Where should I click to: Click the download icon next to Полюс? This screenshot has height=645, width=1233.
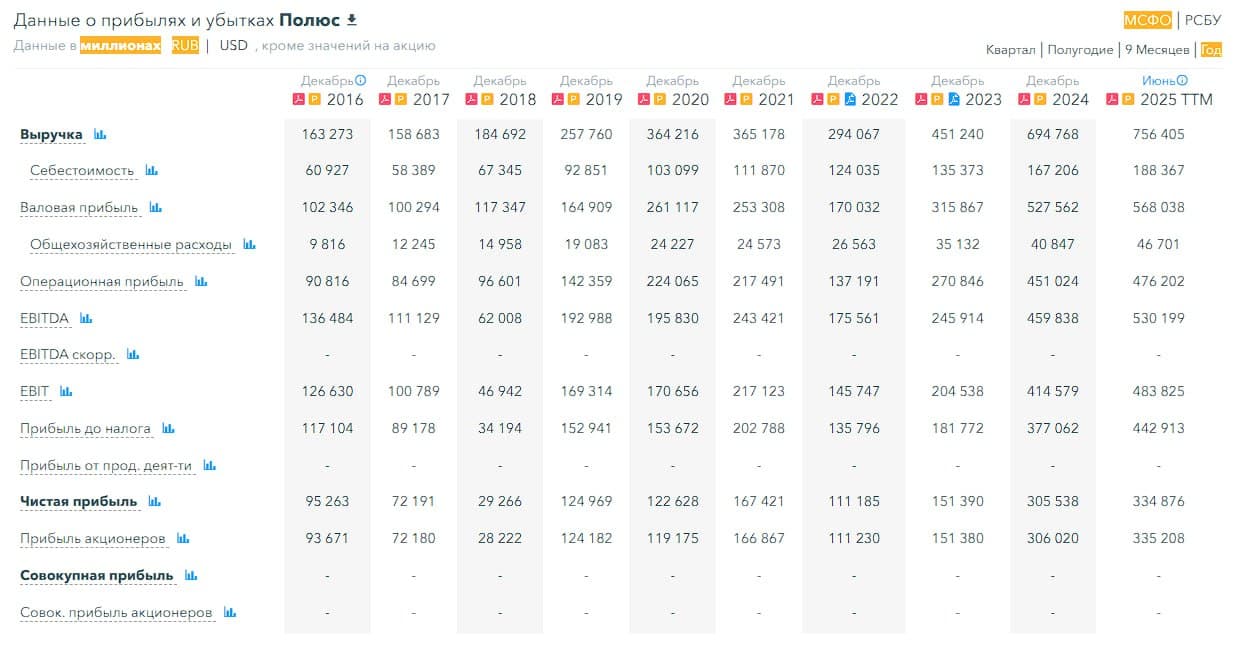tap(351, 20)
